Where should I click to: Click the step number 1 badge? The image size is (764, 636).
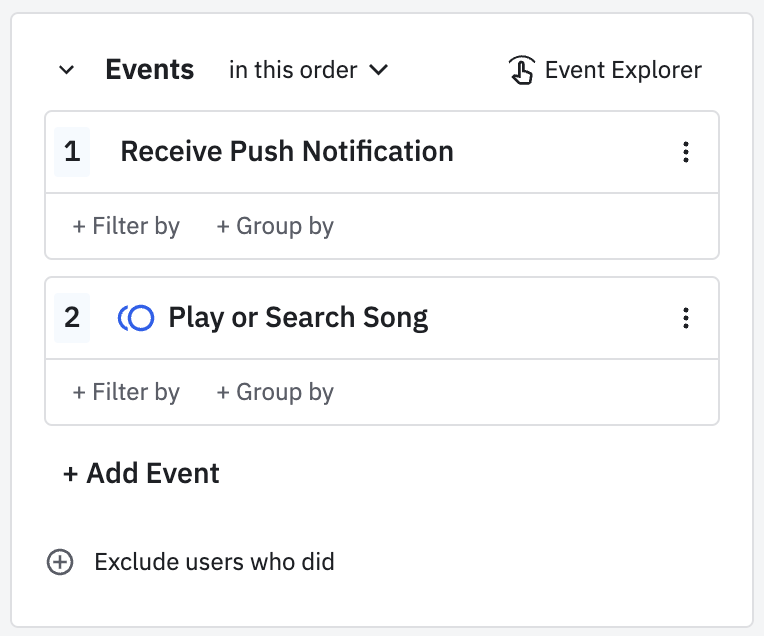(72, 152)
